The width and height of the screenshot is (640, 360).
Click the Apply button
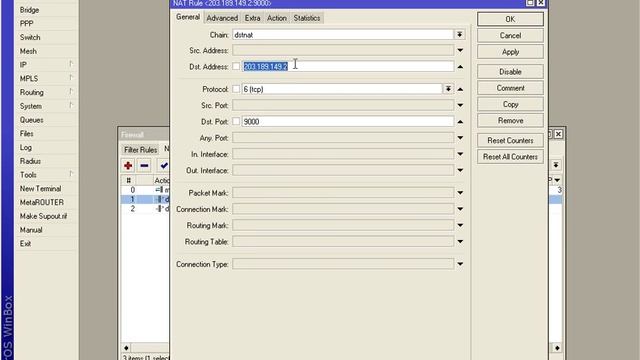pos(510,52)
